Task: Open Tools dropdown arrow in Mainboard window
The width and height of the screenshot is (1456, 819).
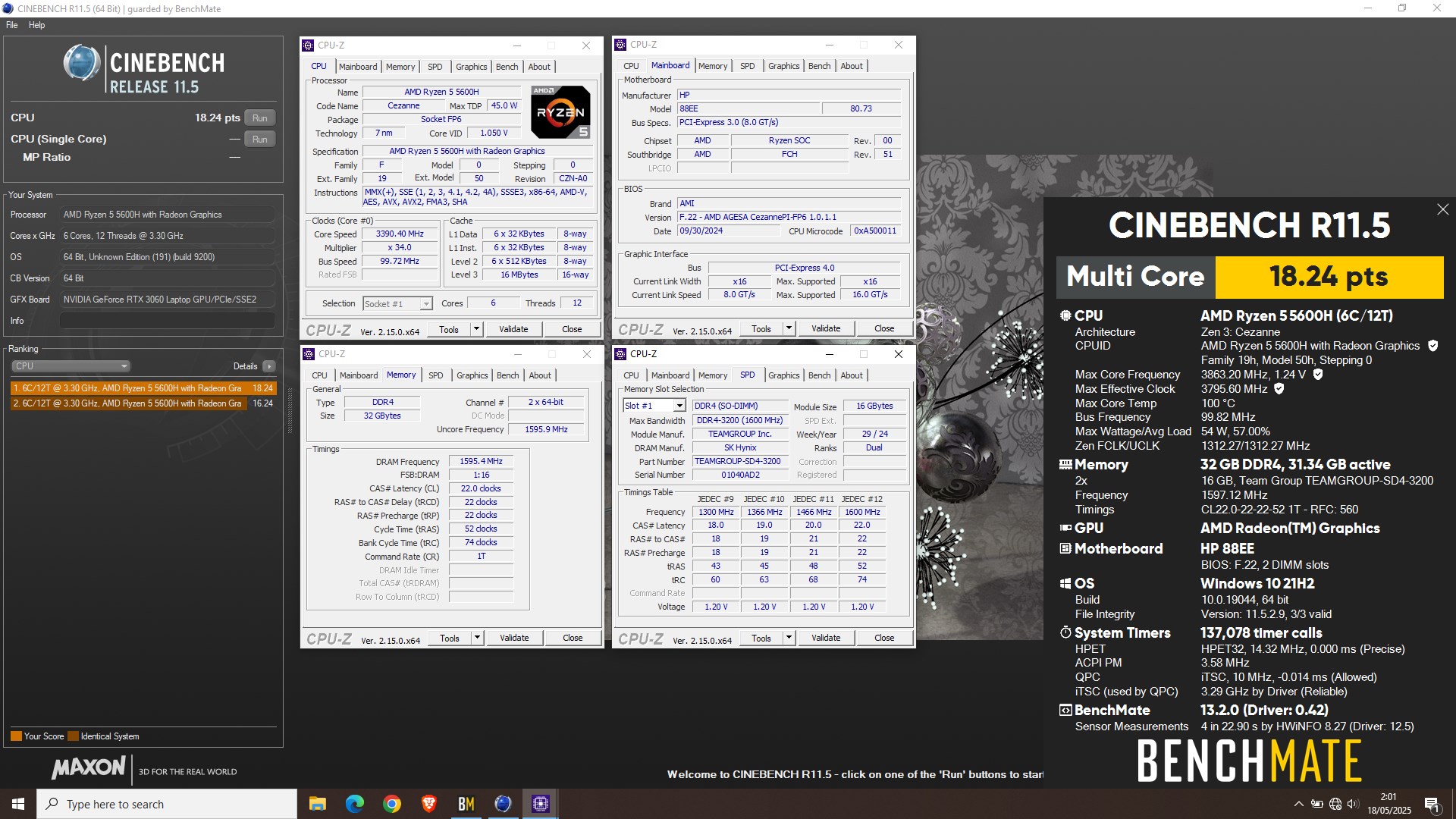Action: tap(789, 328)
